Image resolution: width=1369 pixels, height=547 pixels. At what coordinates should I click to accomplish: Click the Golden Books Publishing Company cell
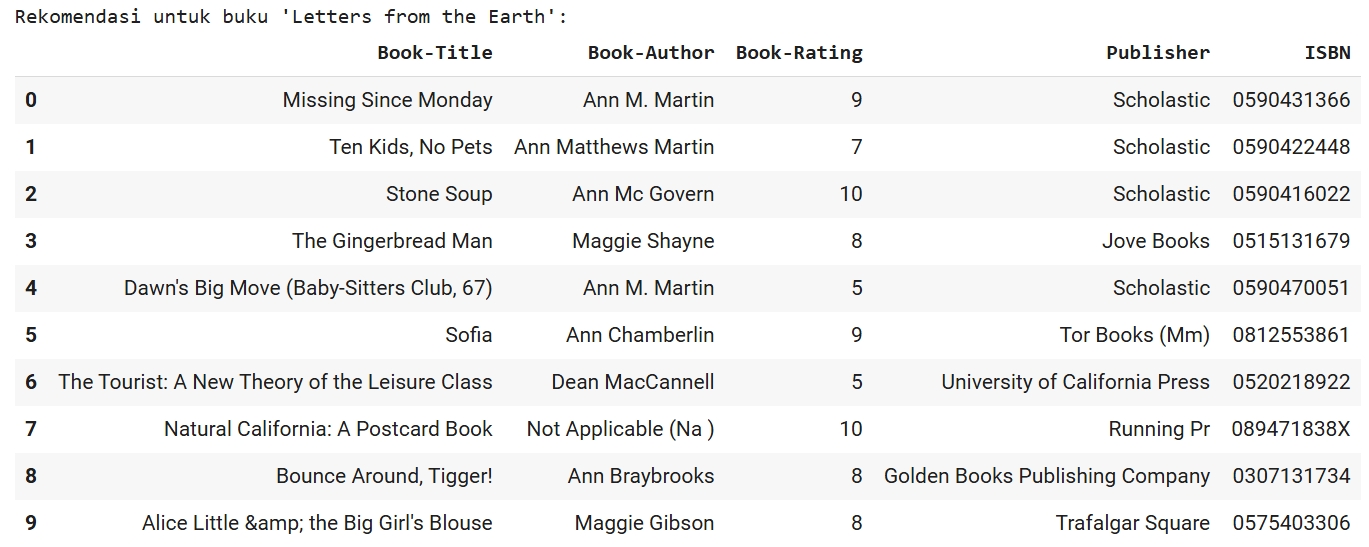[1047, 476]
